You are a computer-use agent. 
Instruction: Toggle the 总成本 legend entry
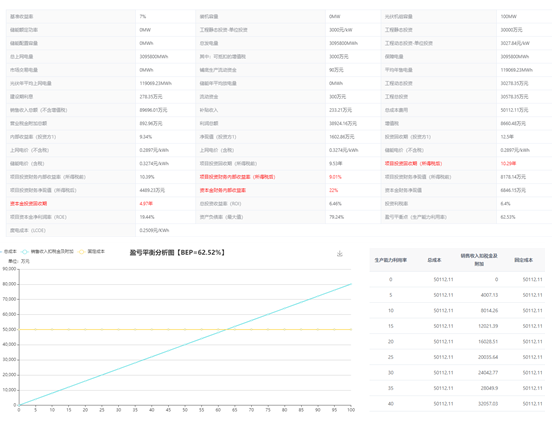pyautogui.click(x=8, y=251)
